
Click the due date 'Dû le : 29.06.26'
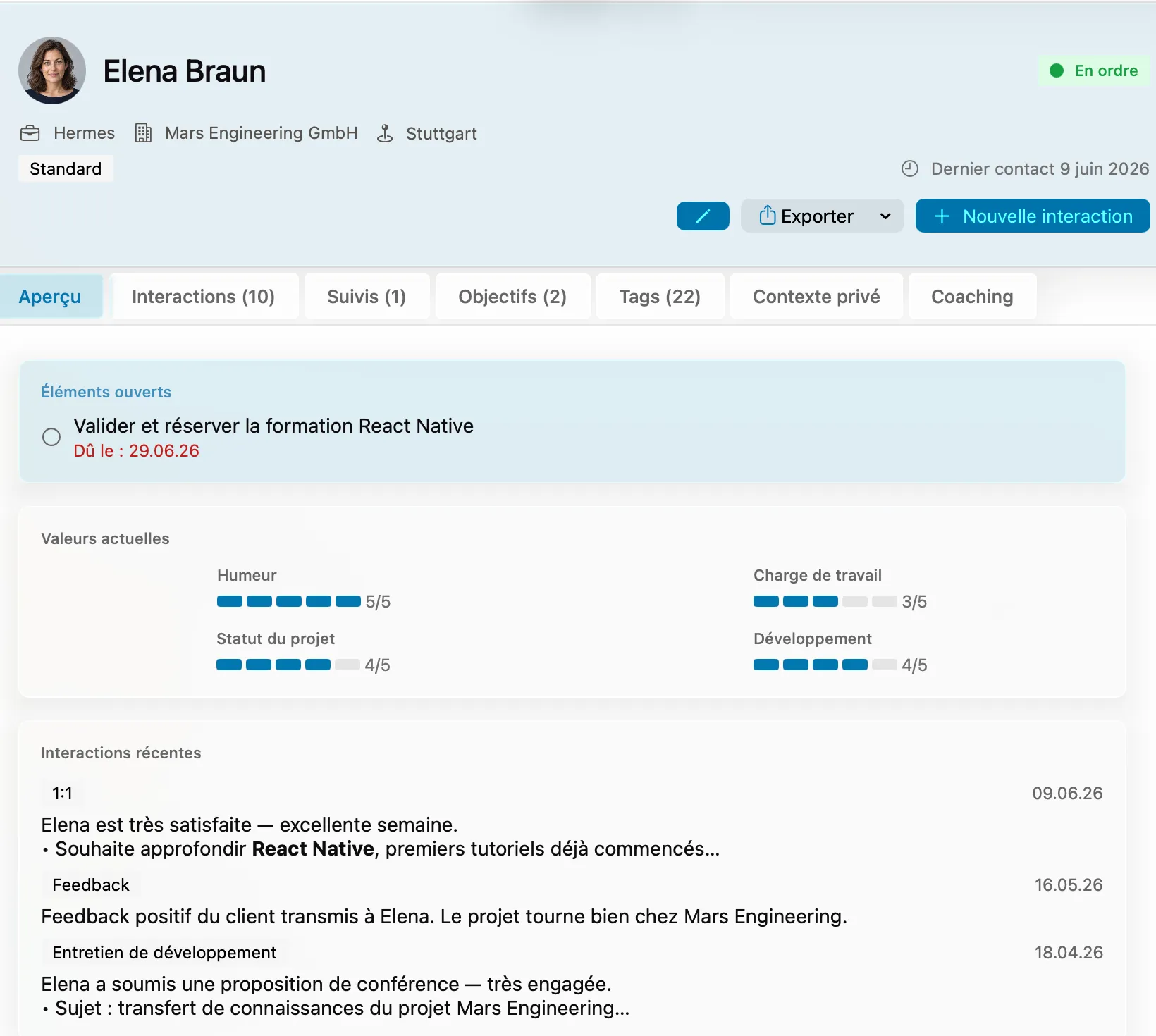[137, 451]
